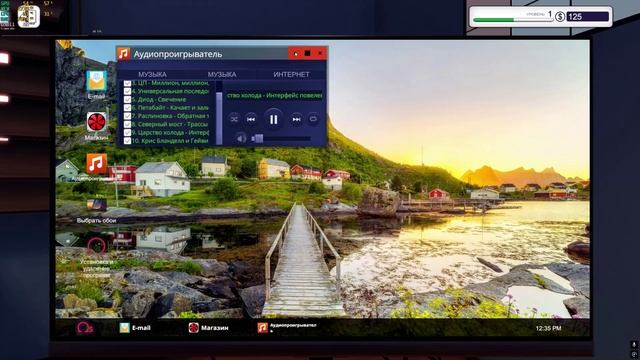Screen dimensions: 640x360
Task: Click the money balance showing 125
Action: [x=588, y=17]
